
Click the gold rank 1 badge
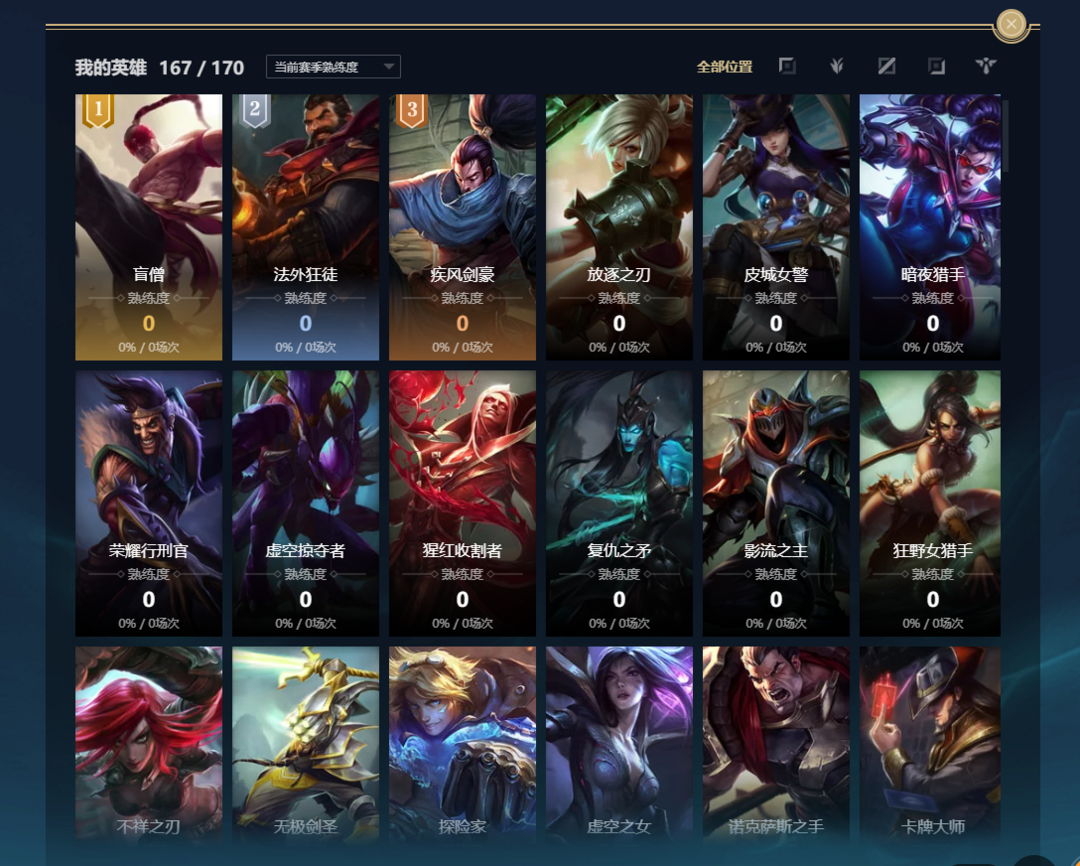tap(98, 111)
